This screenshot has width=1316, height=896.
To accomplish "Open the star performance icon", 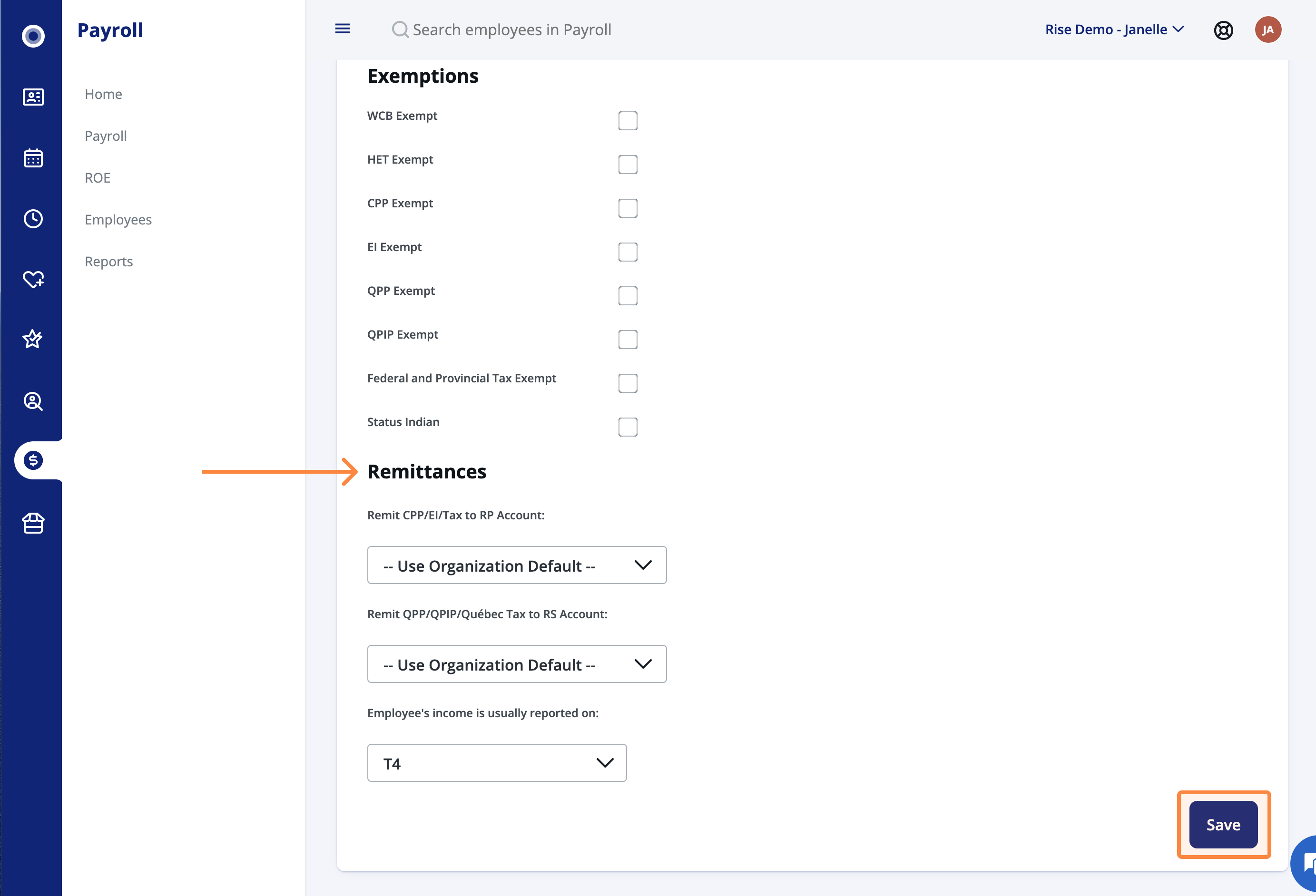I will pyautogui.click(x=32, y=339).
